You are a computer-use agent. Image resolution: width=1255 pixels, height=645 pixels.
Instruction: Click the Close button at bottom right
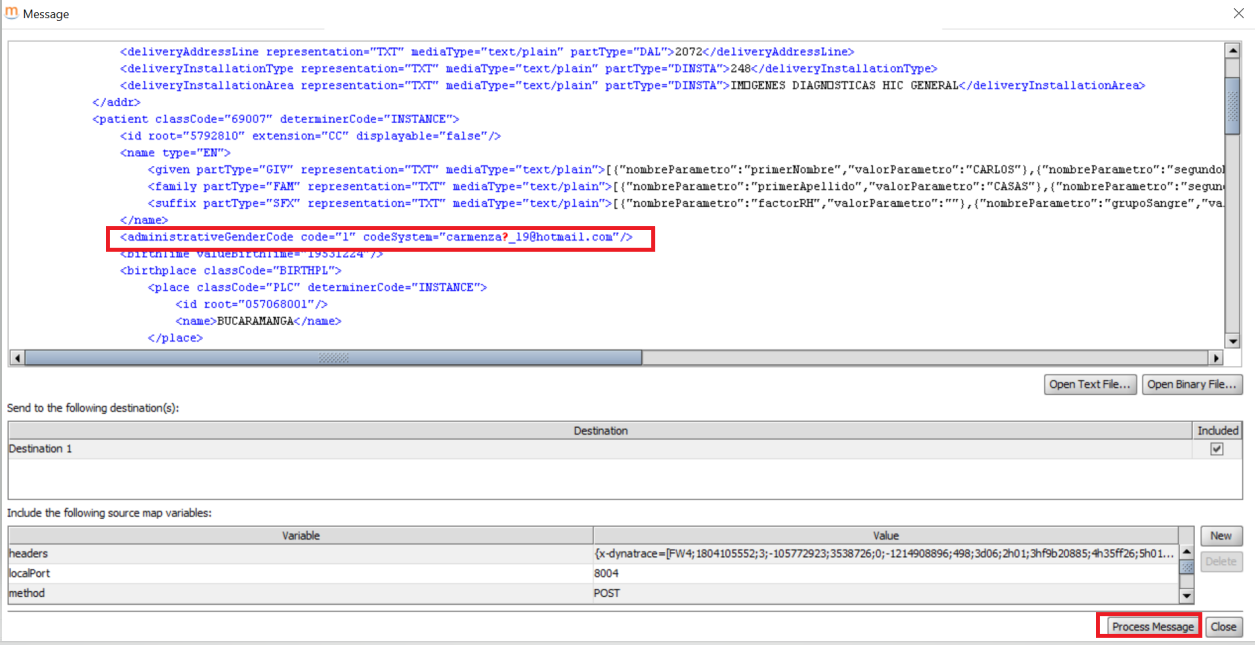[x=1223, y=627]
